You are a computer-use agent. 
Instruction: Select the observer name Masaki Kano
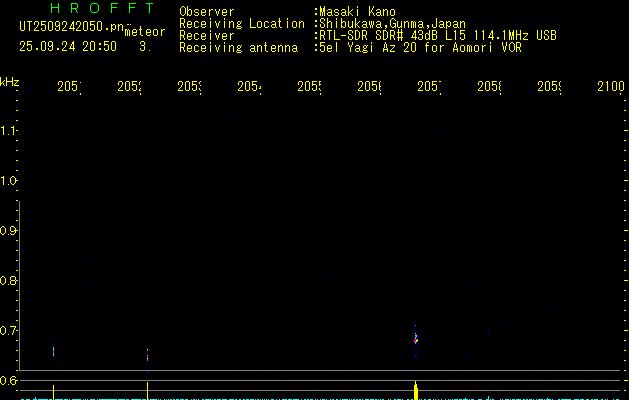pos(355,12)
